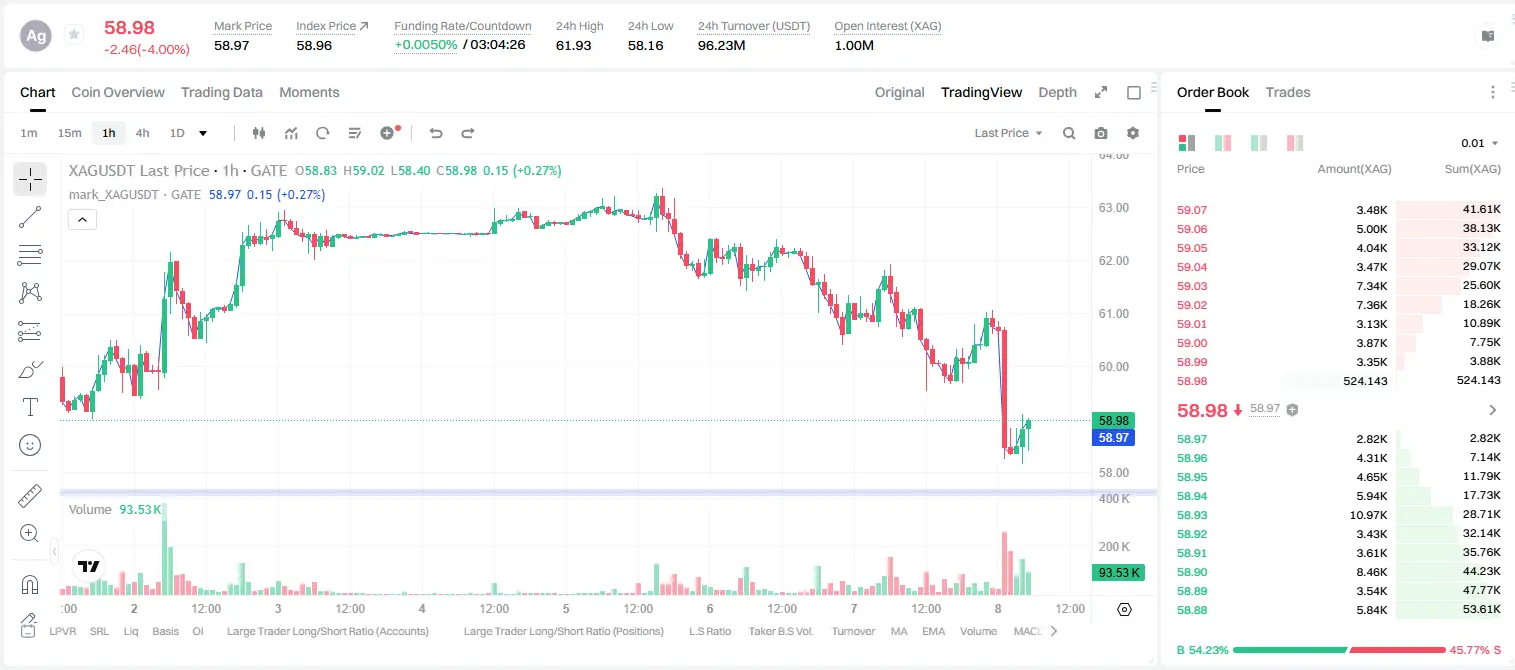Open the Coin Overview tab
The image size is (1515, 670).
tap(118, 92)
